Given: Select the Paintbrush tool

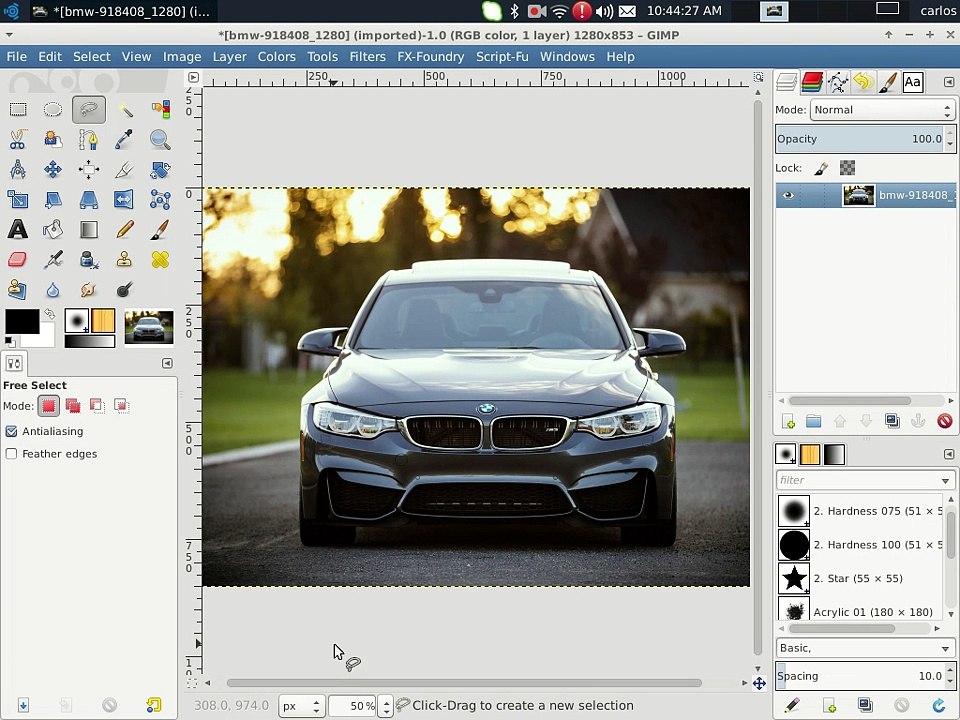Looking at the screenshot, I should coord(160,230).
